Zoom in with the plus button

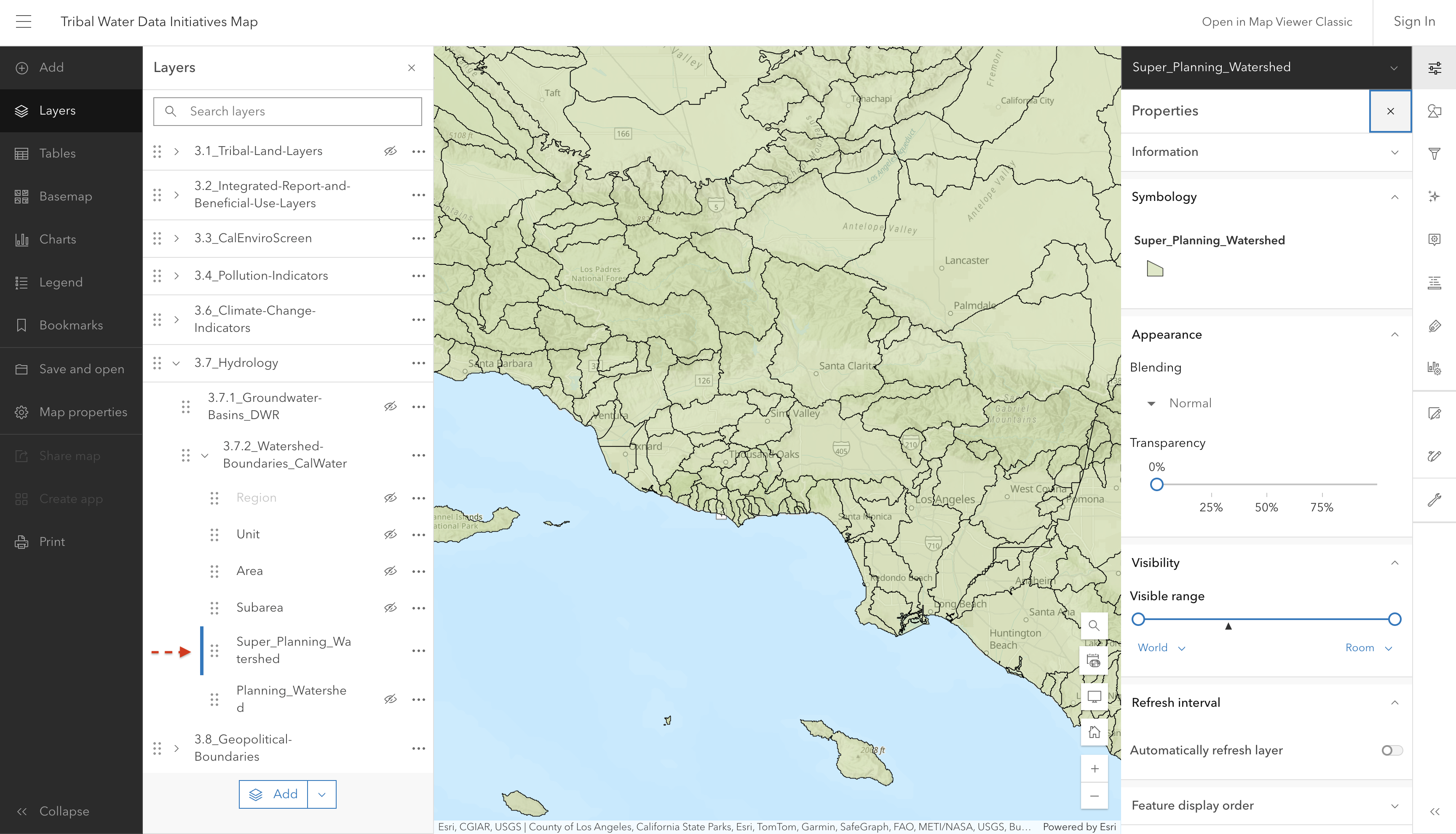click(1094, 769)
